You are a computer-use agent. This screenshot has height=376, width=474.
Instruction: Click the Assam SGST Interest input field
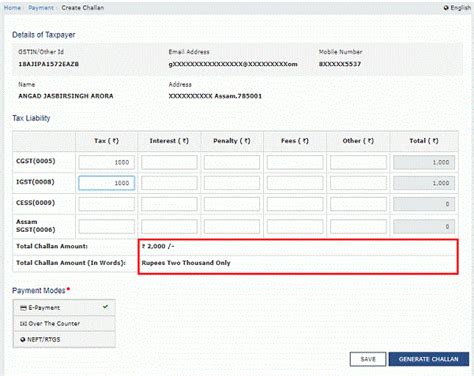coord(169,226)
